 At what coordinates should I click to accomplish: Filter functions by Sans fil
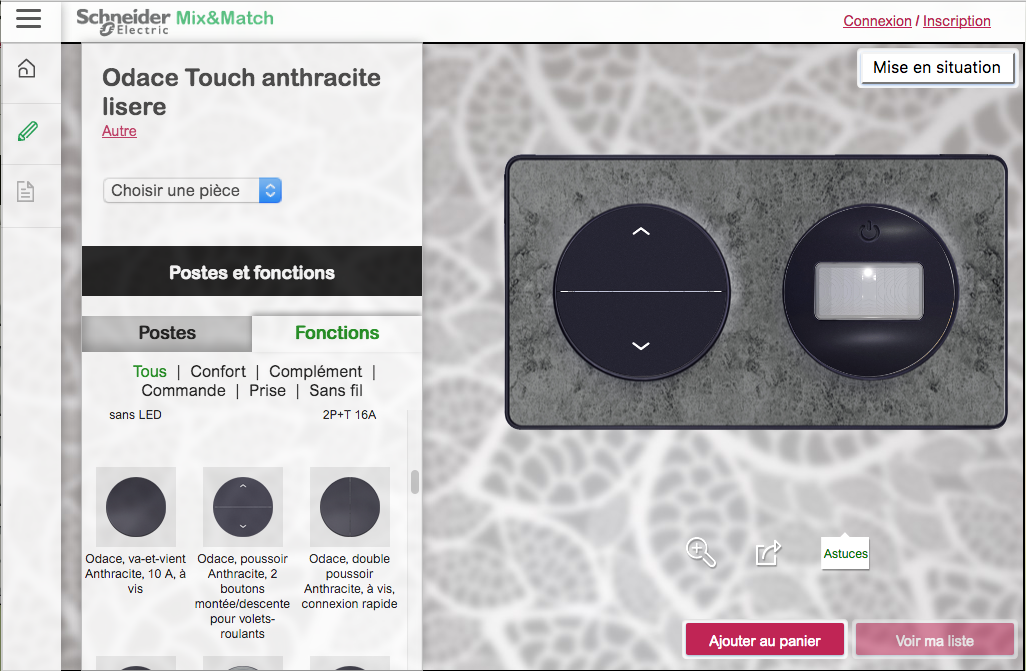pos(336,391)
